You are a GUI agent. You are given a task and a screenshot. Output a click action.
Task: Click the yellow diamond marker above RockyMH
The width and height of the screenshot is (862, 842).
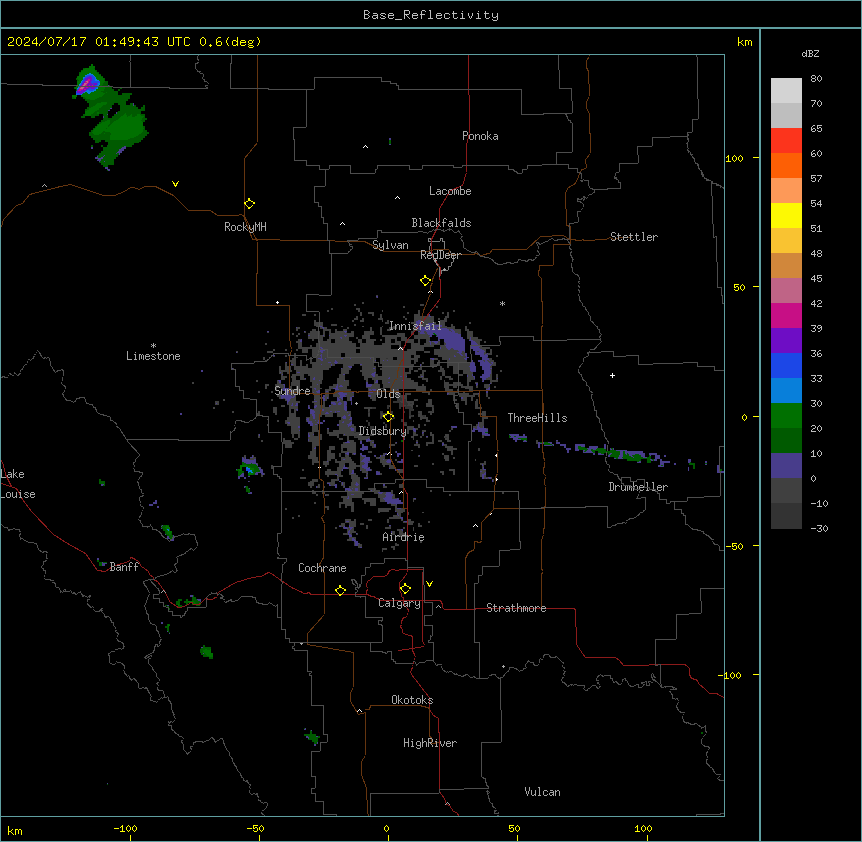point(249,204)
